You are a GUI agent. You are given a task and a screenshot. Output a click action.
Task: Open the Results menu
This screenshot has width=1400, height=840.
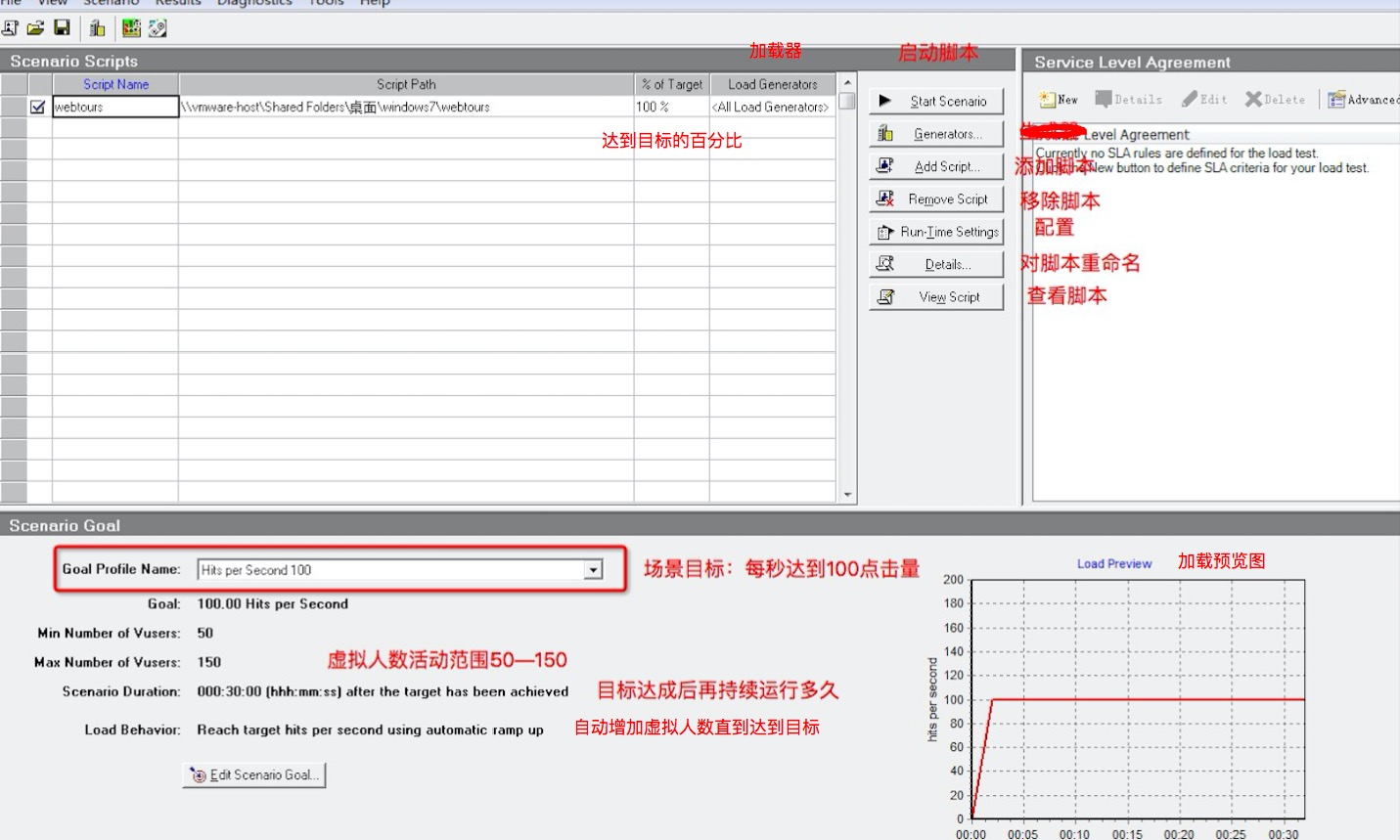click(177, 3)
